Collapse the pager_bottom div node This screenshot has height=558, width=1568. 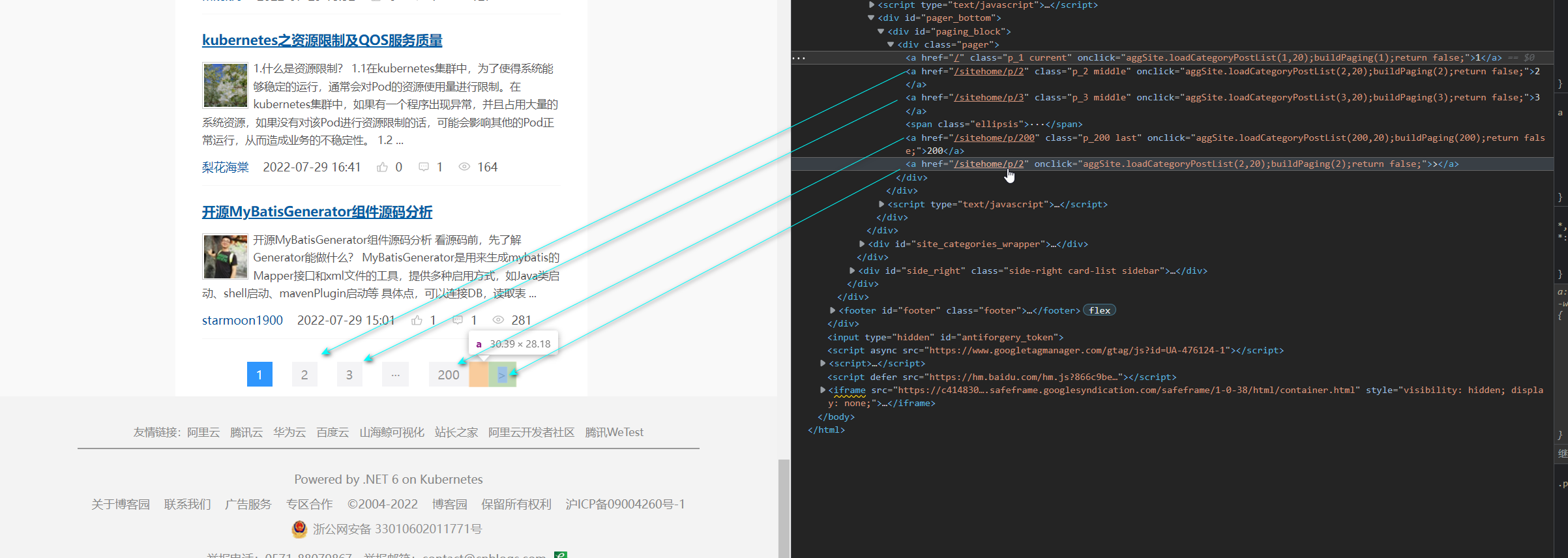coord(871,18)
